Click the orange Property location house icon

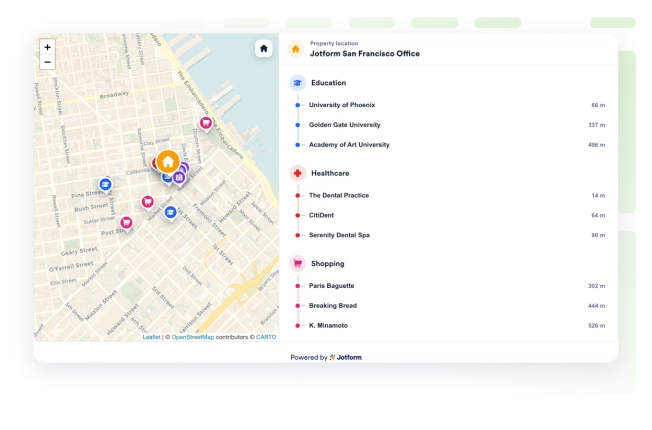296,49
